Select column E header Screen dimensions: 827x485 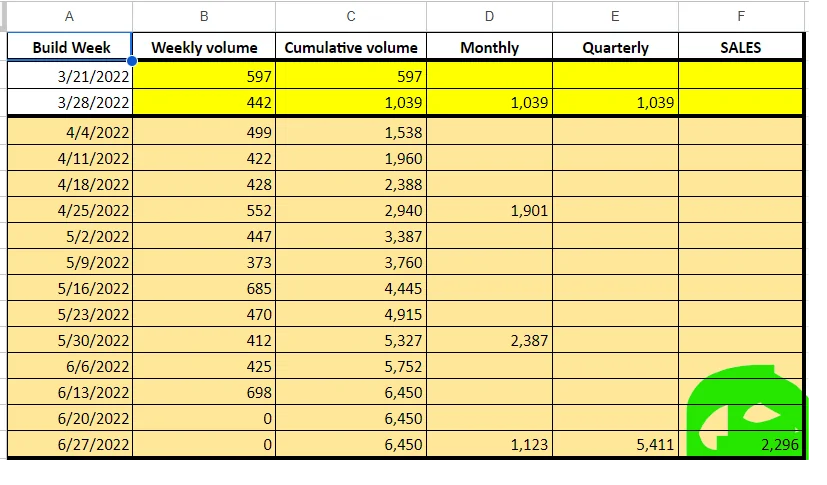pyautogui.click(x=615, y=16)
